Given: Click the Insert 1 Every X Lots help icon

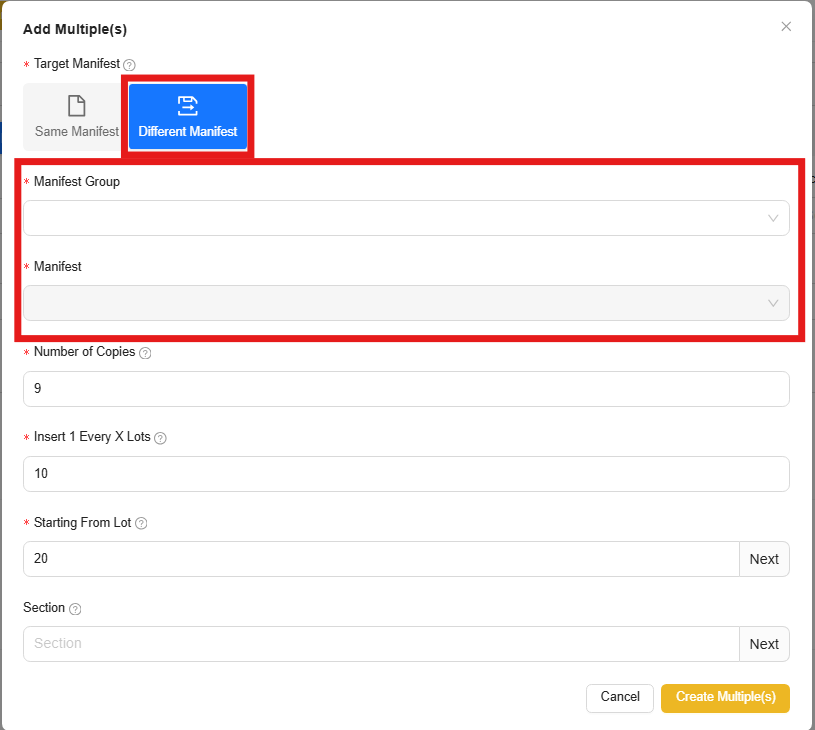Looking at the screenshot, I should tap(161, 438).
